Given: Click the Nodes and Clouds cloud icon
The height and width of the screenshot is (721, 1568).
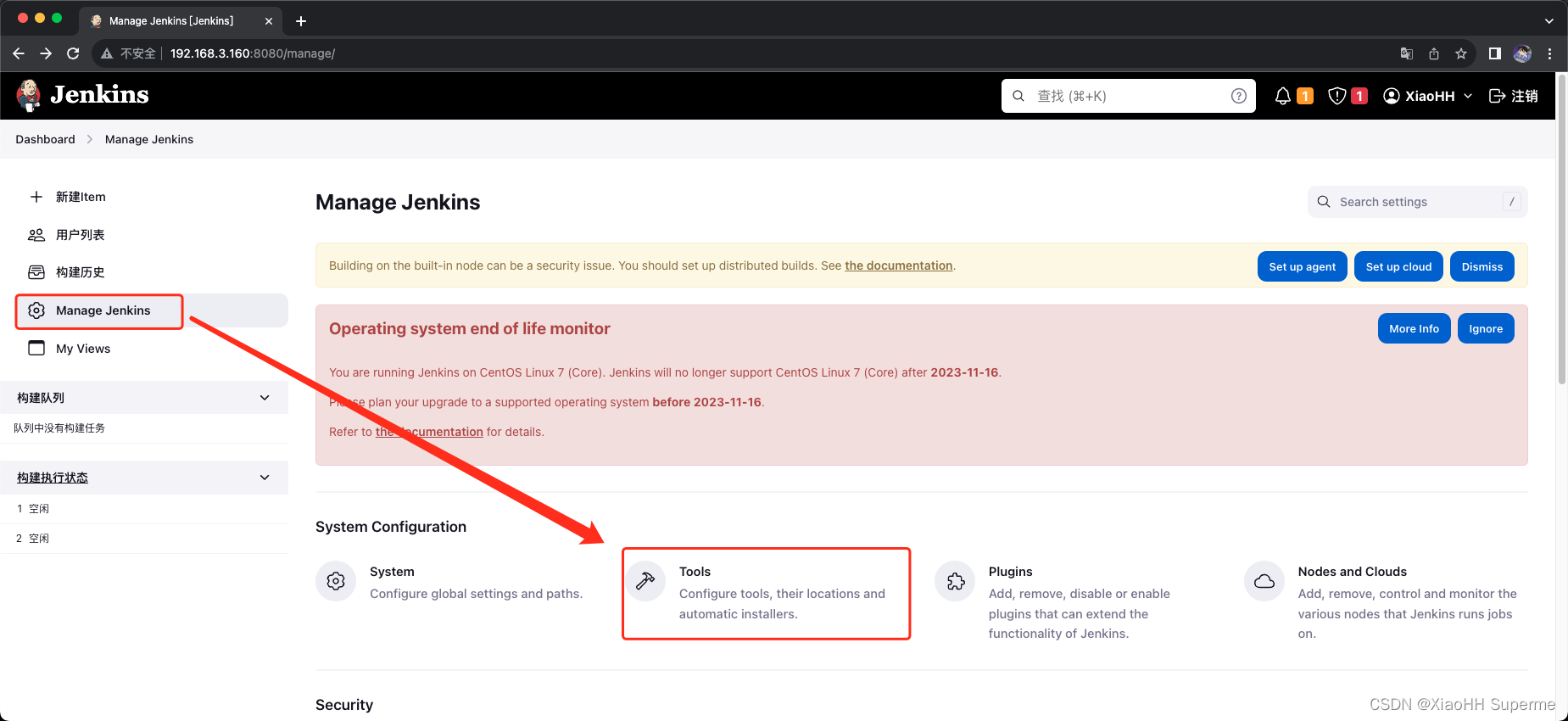Looking at the screenshot, I should (x=1264, y=581).
